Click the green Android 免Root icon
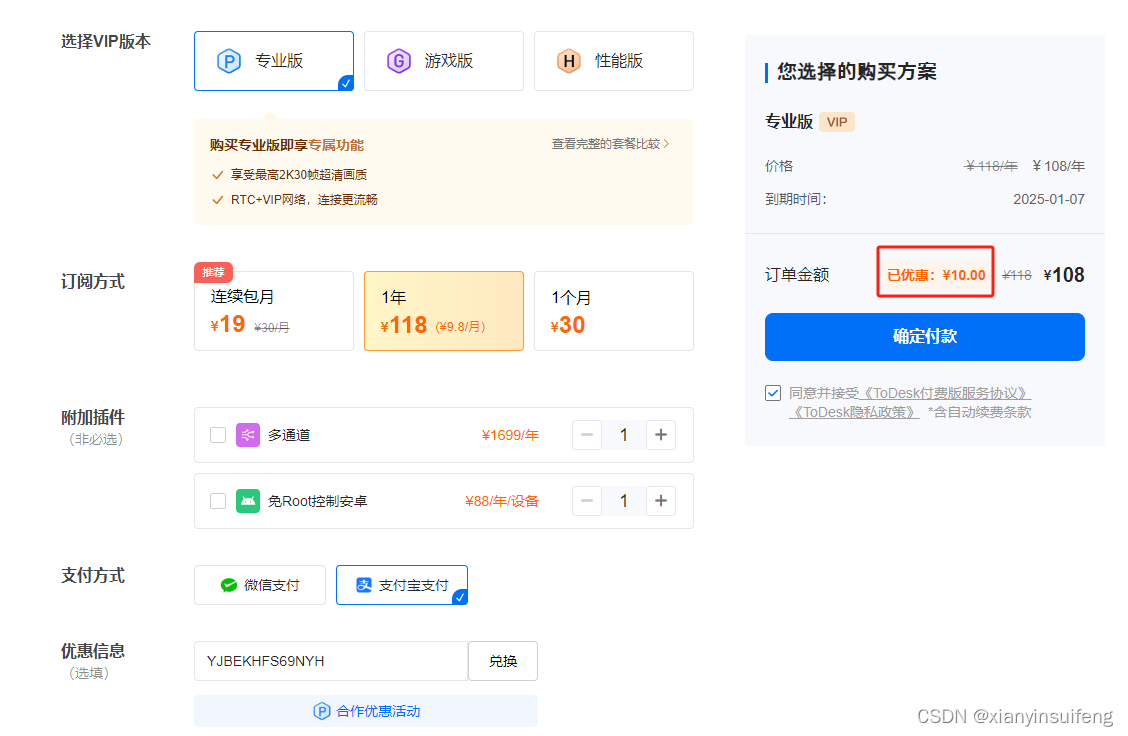This screenshot has width=1128, height=736. [247, 501]
